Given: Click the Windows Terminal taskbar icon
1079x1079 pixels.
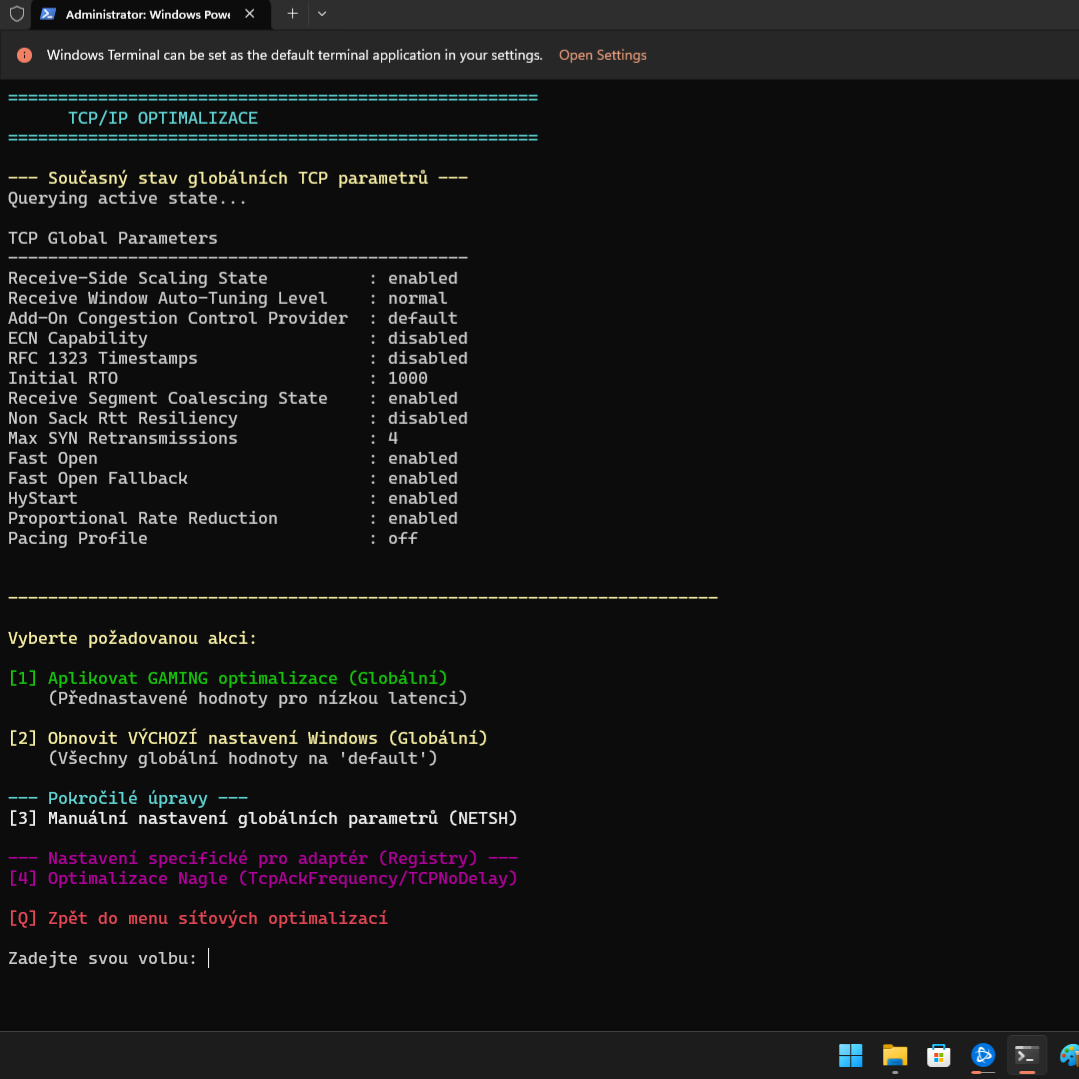Looking at the screenshot, I should tap(1026, 1055).
